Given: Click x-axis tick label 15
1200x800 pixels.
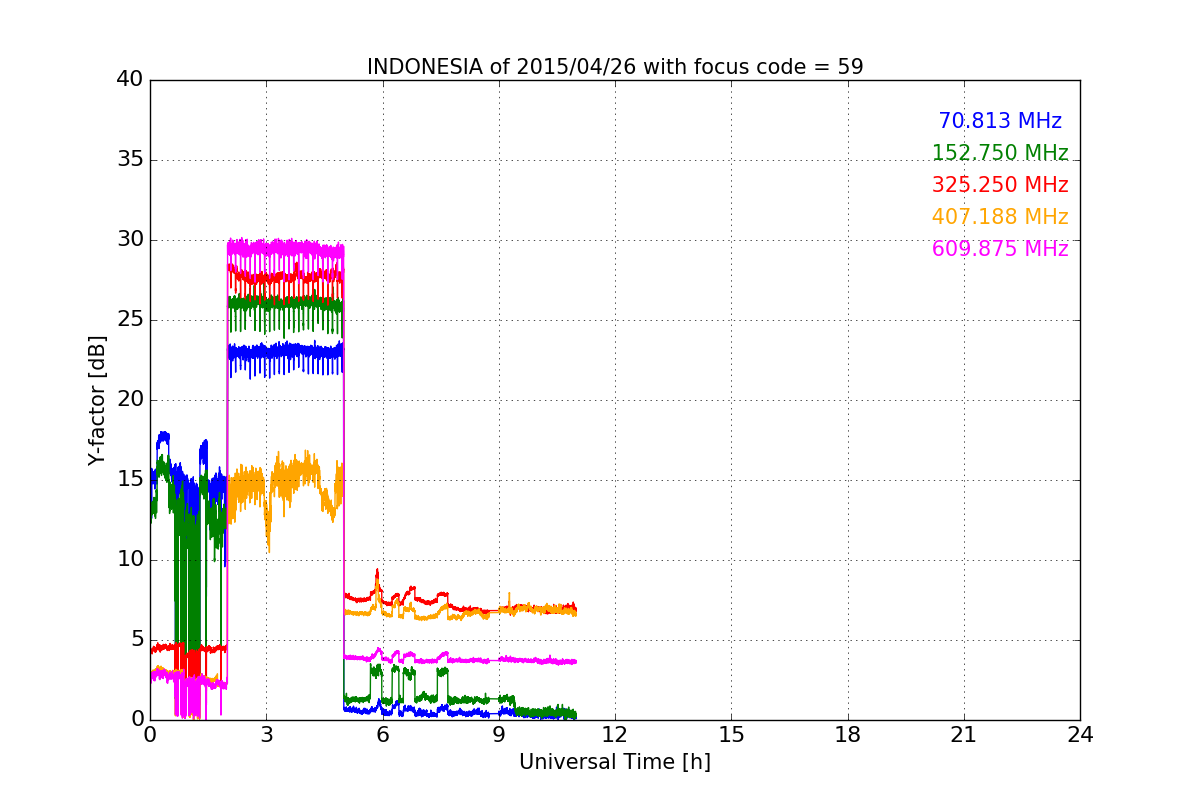Looking at the screenshot, I should point(731,735).
